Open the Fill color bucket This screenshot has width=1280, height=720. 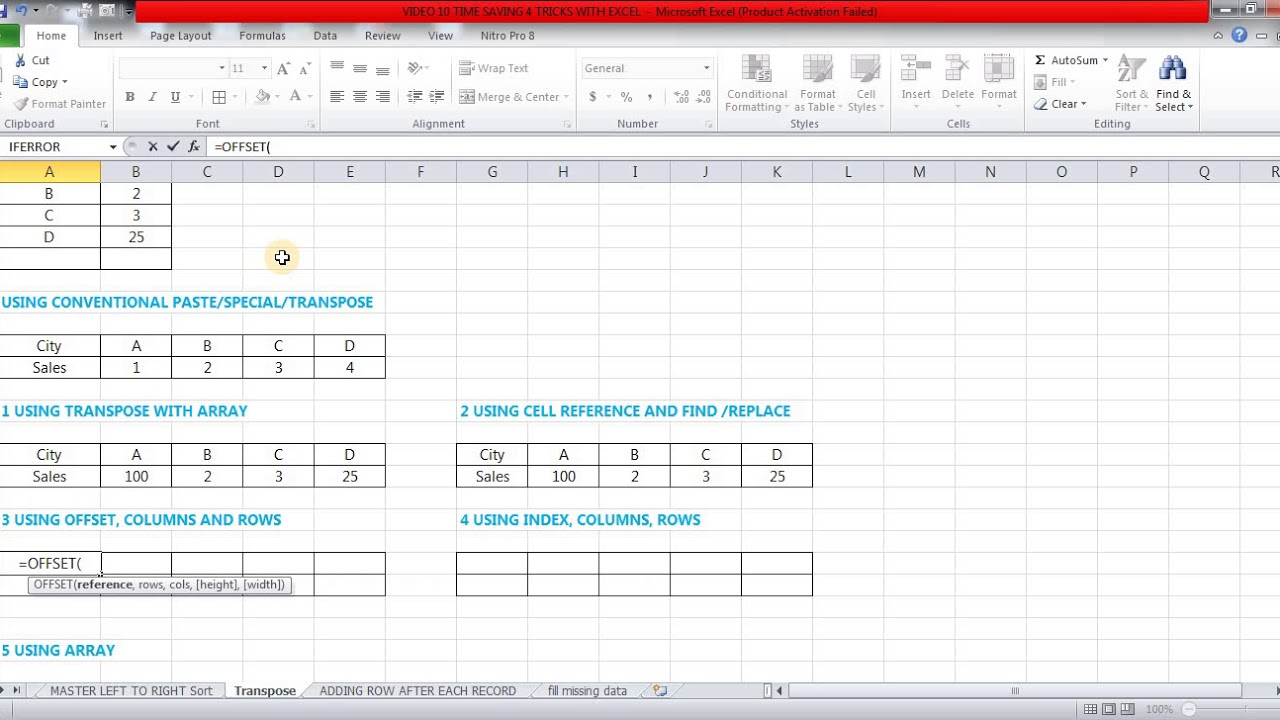pyautogui.click(x=262, y=97)
